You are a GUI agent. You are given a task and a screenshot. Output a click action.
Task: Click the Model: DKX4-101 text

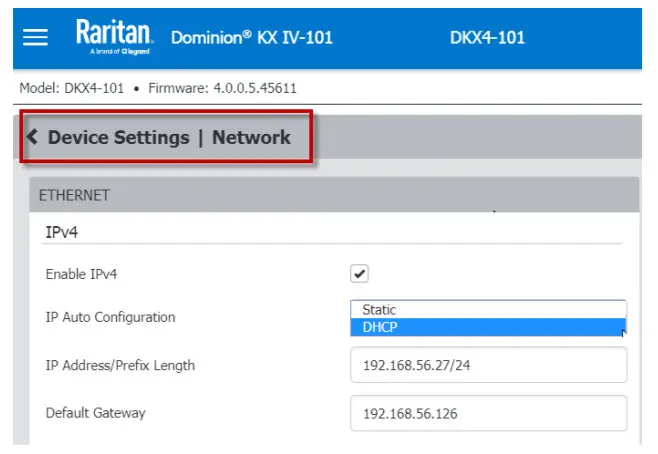(x=72, y=88)
